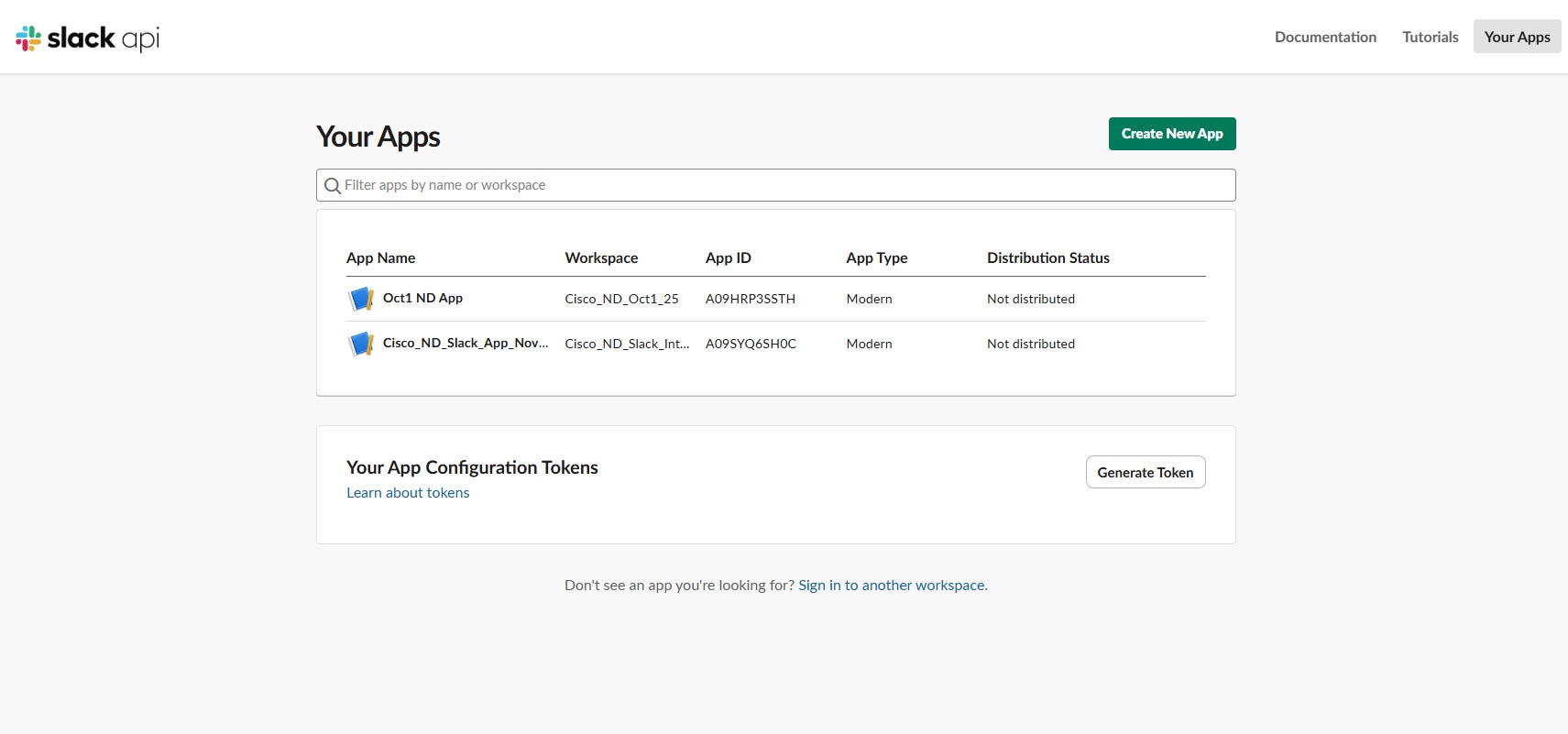Click the Generate Token button
This screenshot has width=1568, height=734.
pos(1146,472)
